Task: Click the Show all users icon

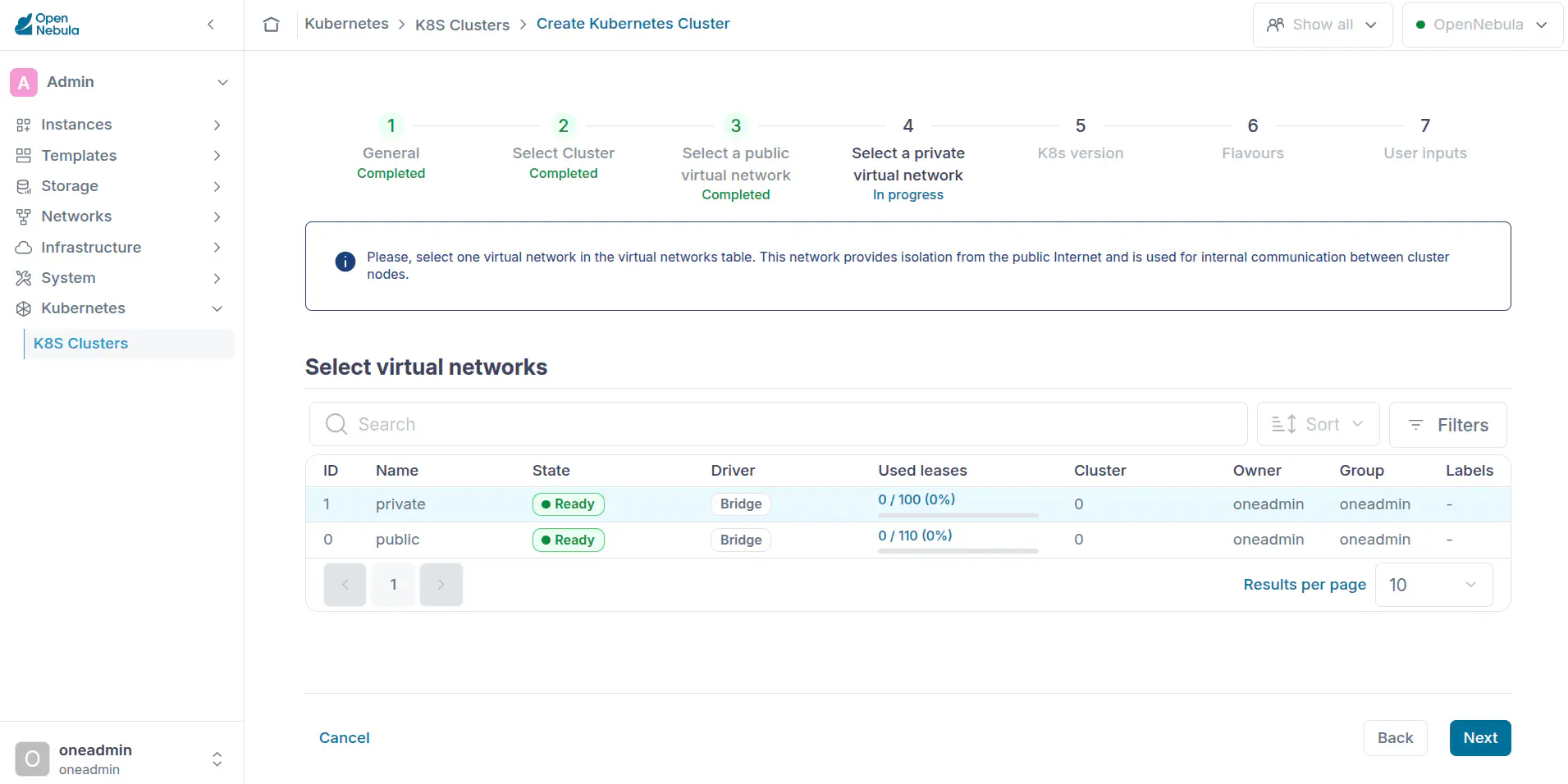Action: pyautogui.click(x=1275, y=25)
